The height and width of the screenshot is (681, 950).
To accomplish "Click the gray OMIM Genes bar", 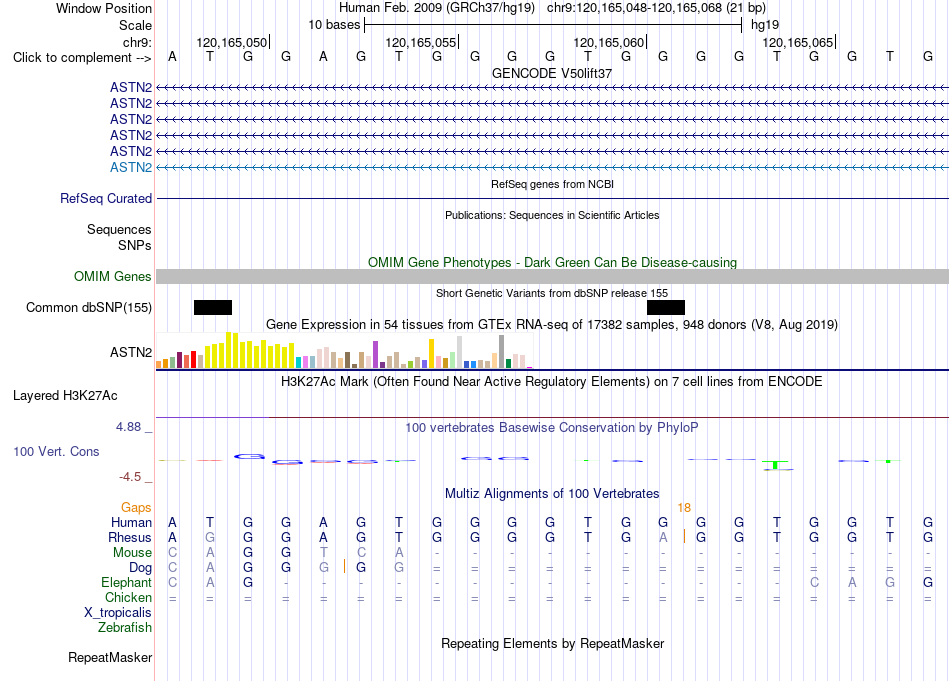I will (552, 276).
